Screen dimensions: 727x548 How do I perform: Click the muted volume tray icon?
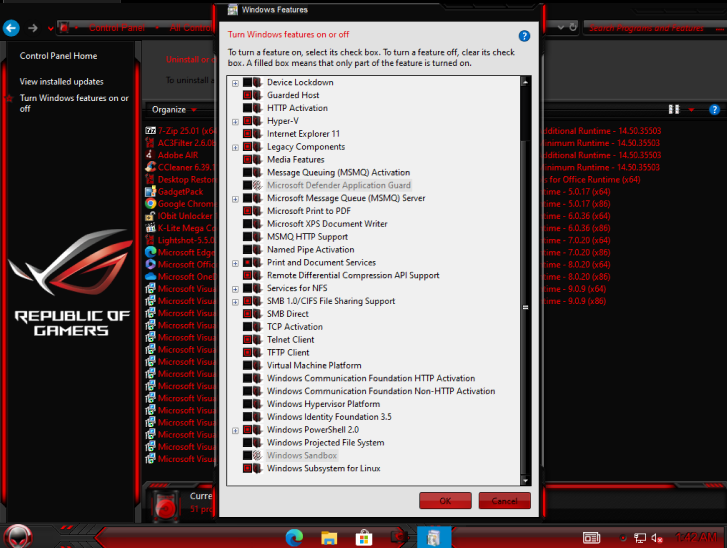(x=657, y=538)
